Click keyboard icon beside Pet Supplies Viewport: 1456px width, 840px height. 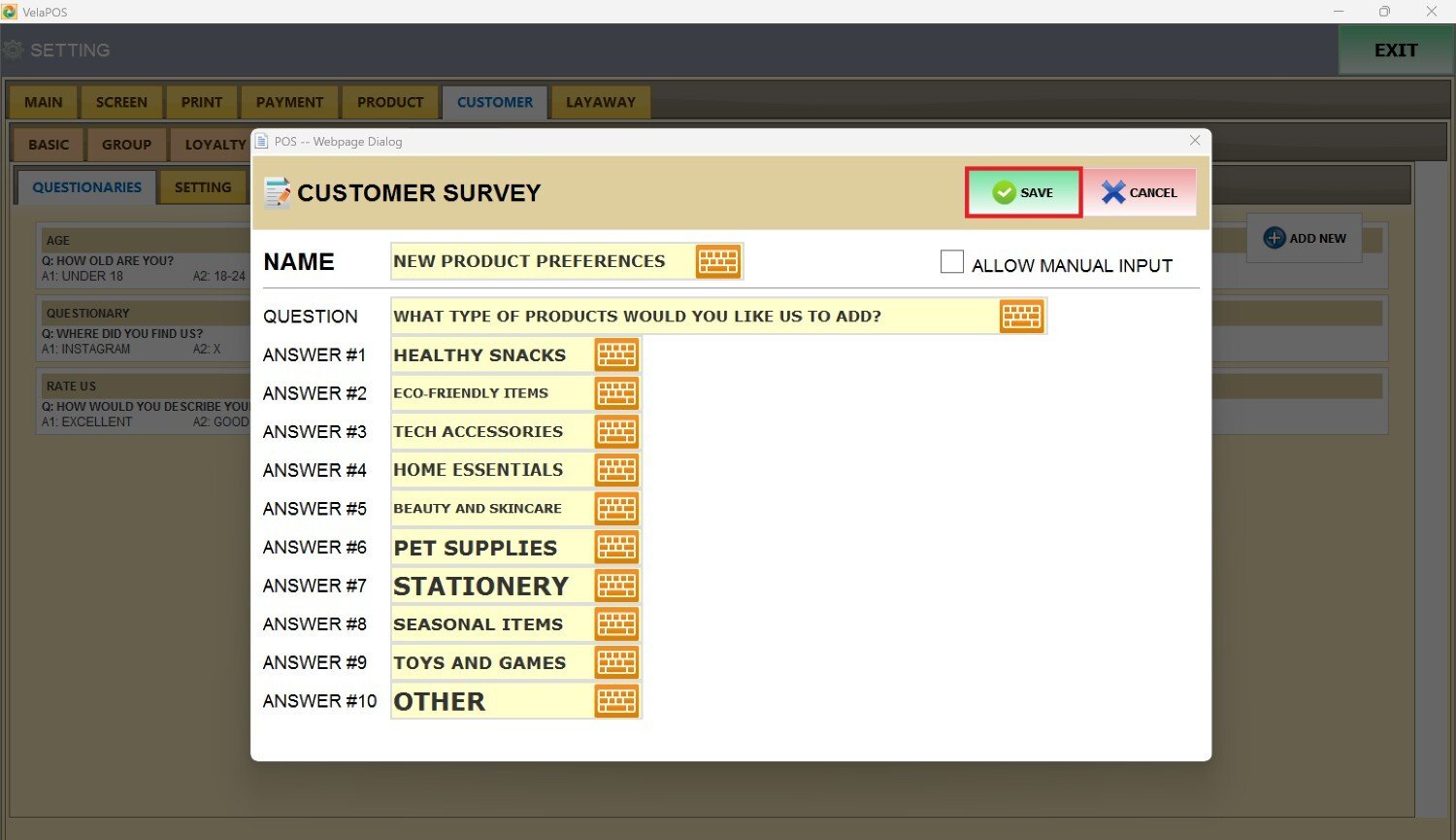(616, 548)
